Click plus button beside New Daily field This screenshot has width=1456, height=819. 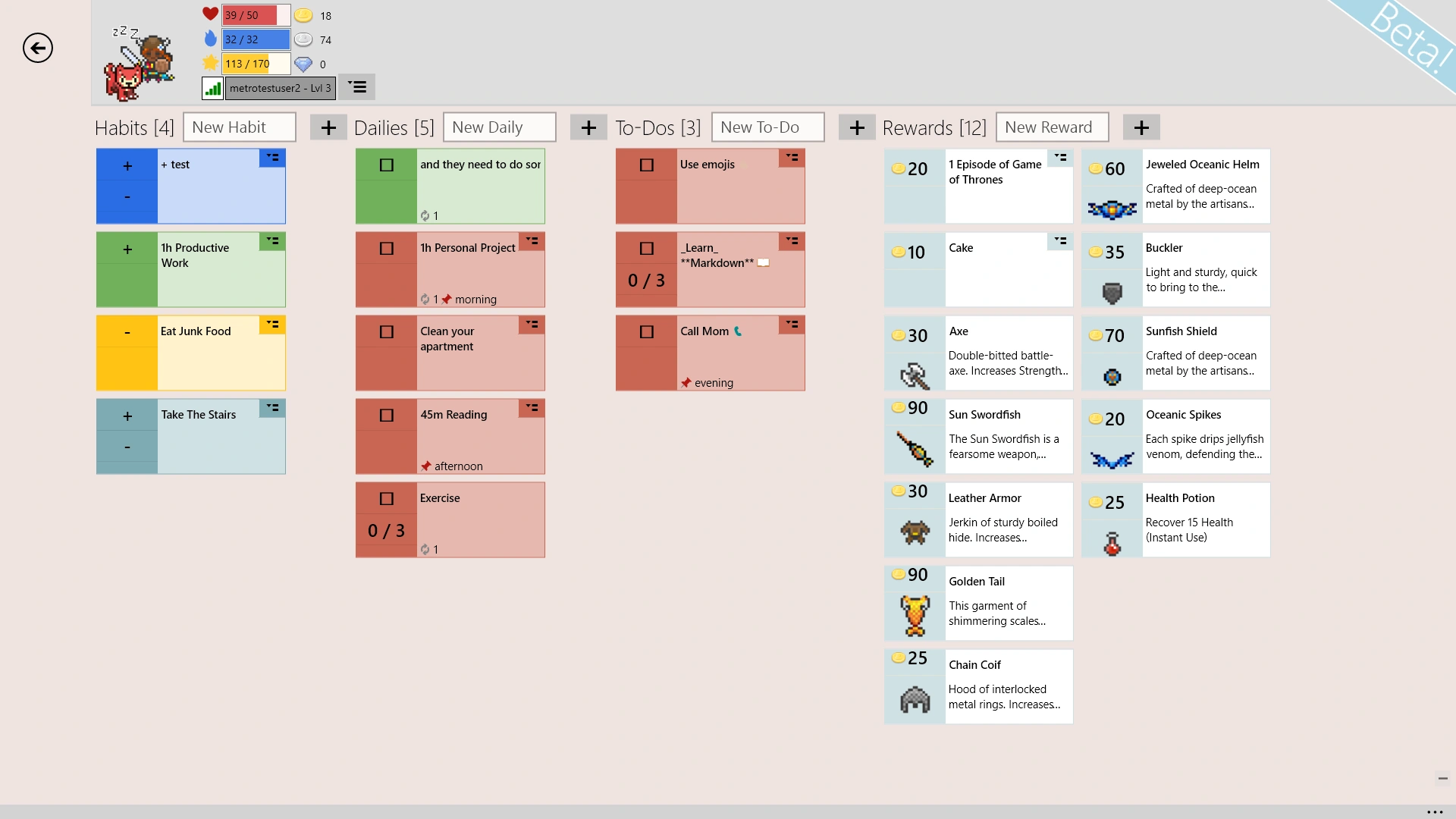tap(588, 127)
